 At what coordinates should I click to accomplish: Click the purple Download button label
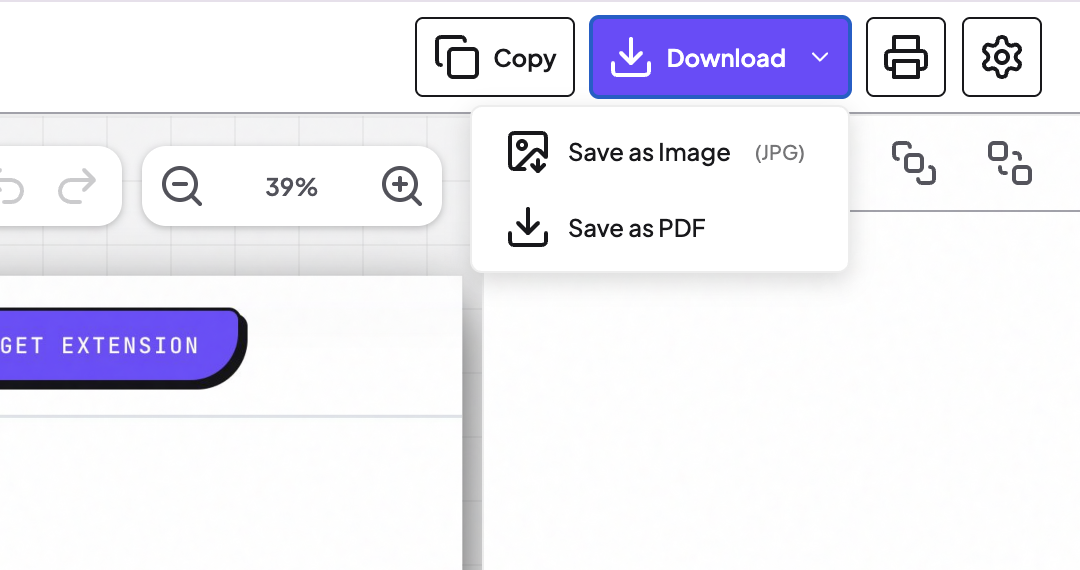point(726,58)
